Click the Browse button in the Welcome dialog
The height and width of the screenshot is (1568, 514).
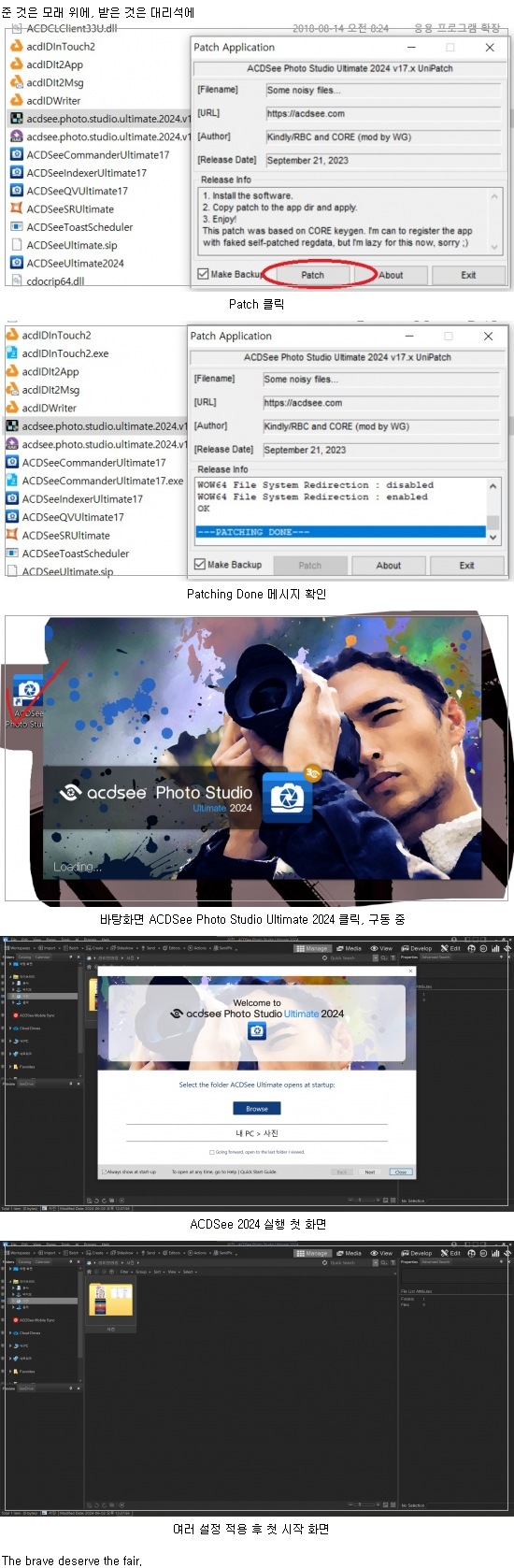pos(257,1108)
